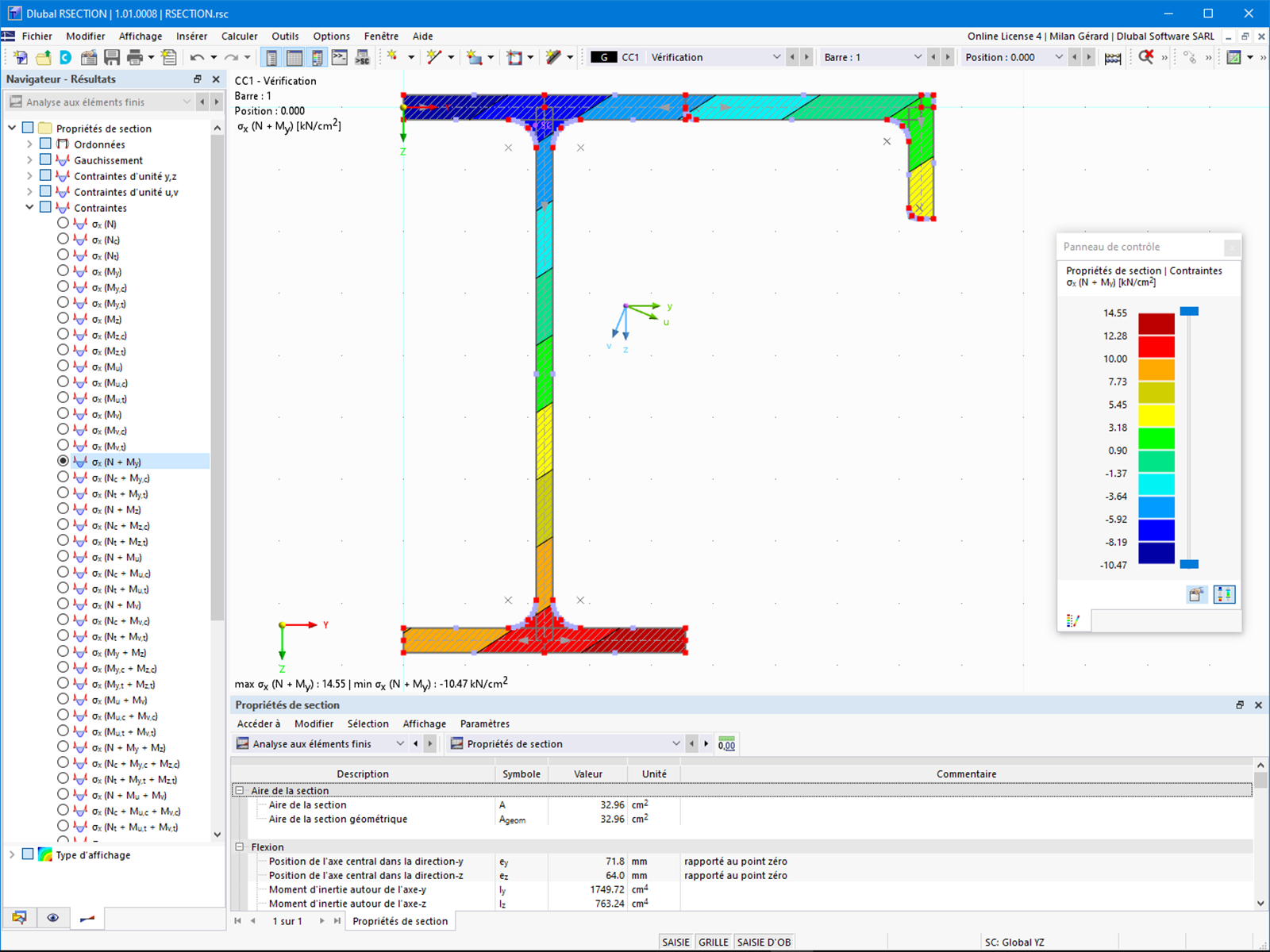
Task: Toggle the Control Panel toolbar icon
Action: (317, 57)
